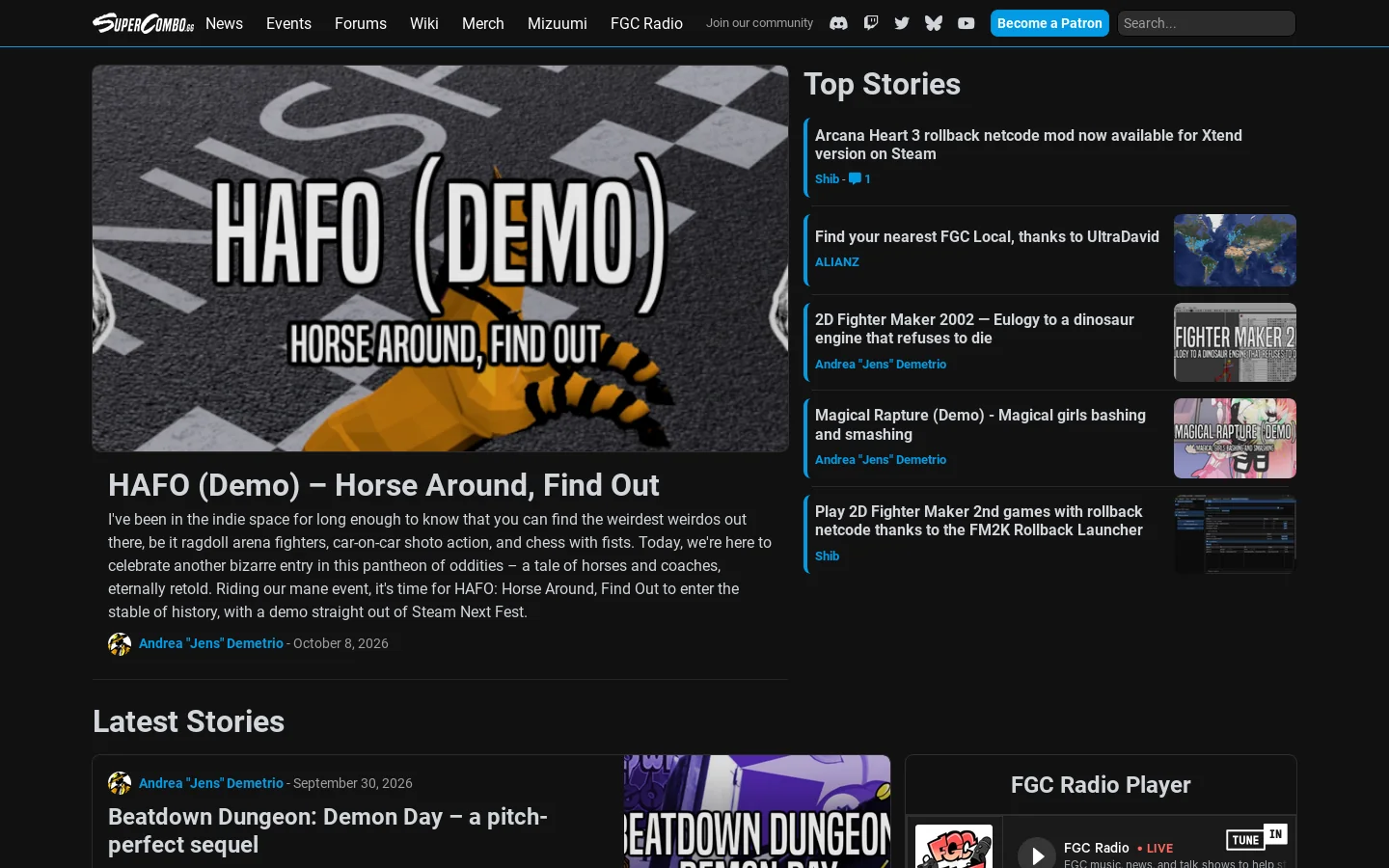
Task: Click the October 8, 2026 date
Action: coord(340,643)
